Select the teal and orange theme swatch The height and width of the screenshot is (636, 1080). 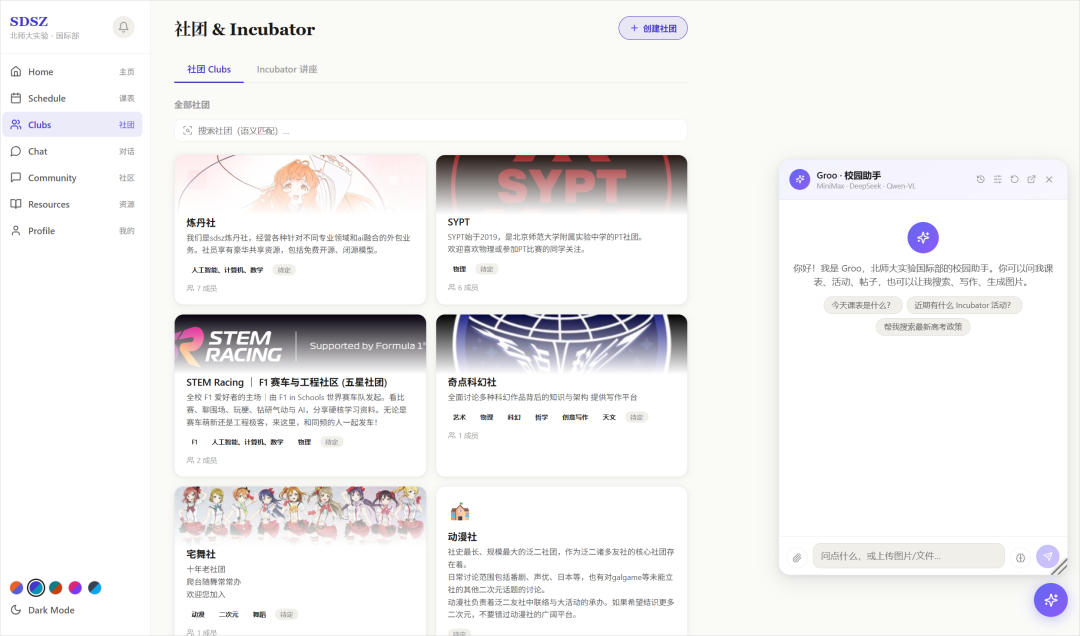pos(56,588)
